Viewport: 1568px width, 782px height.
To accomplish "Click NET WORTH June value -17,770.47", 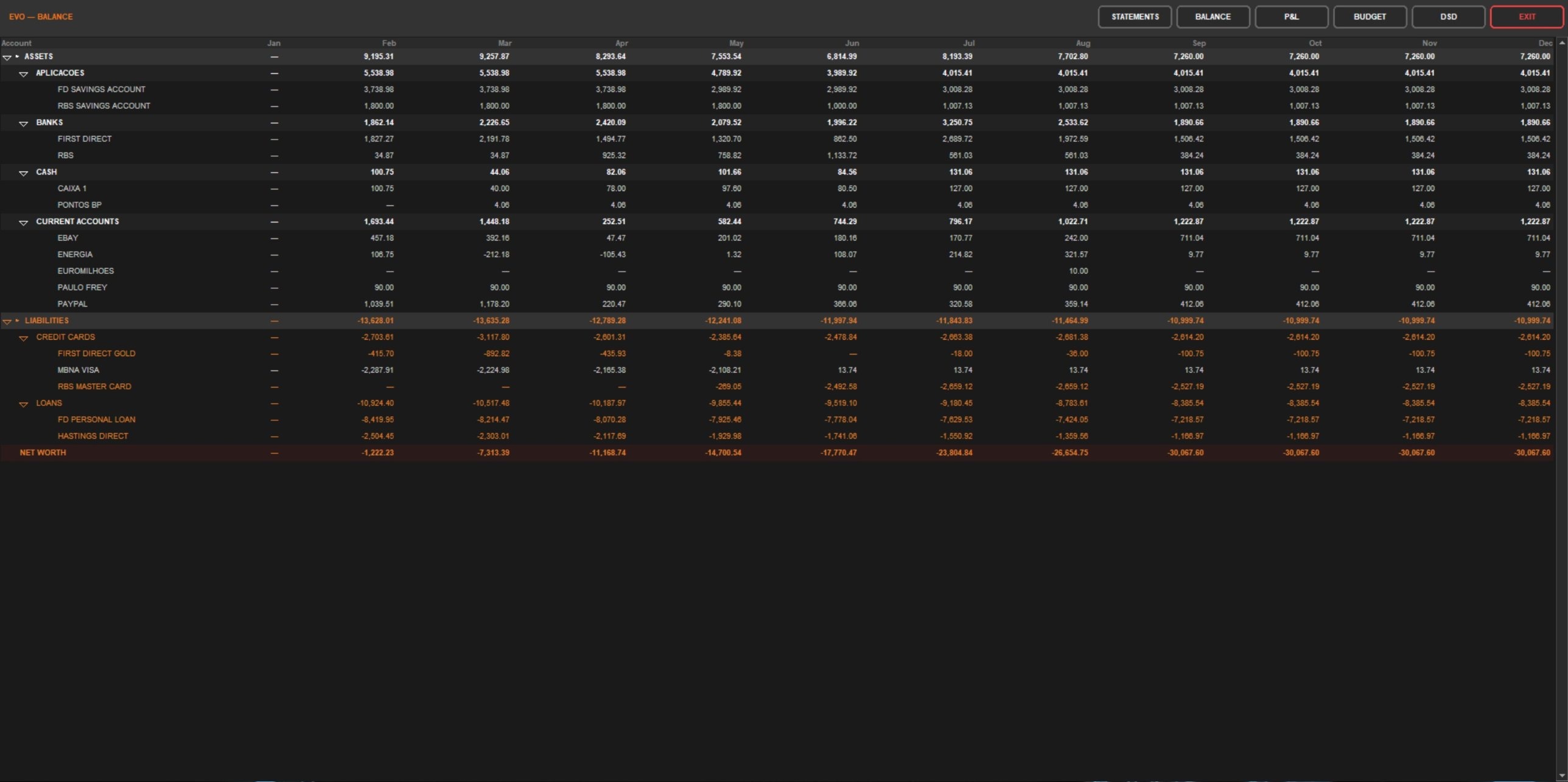I will 839,453.
